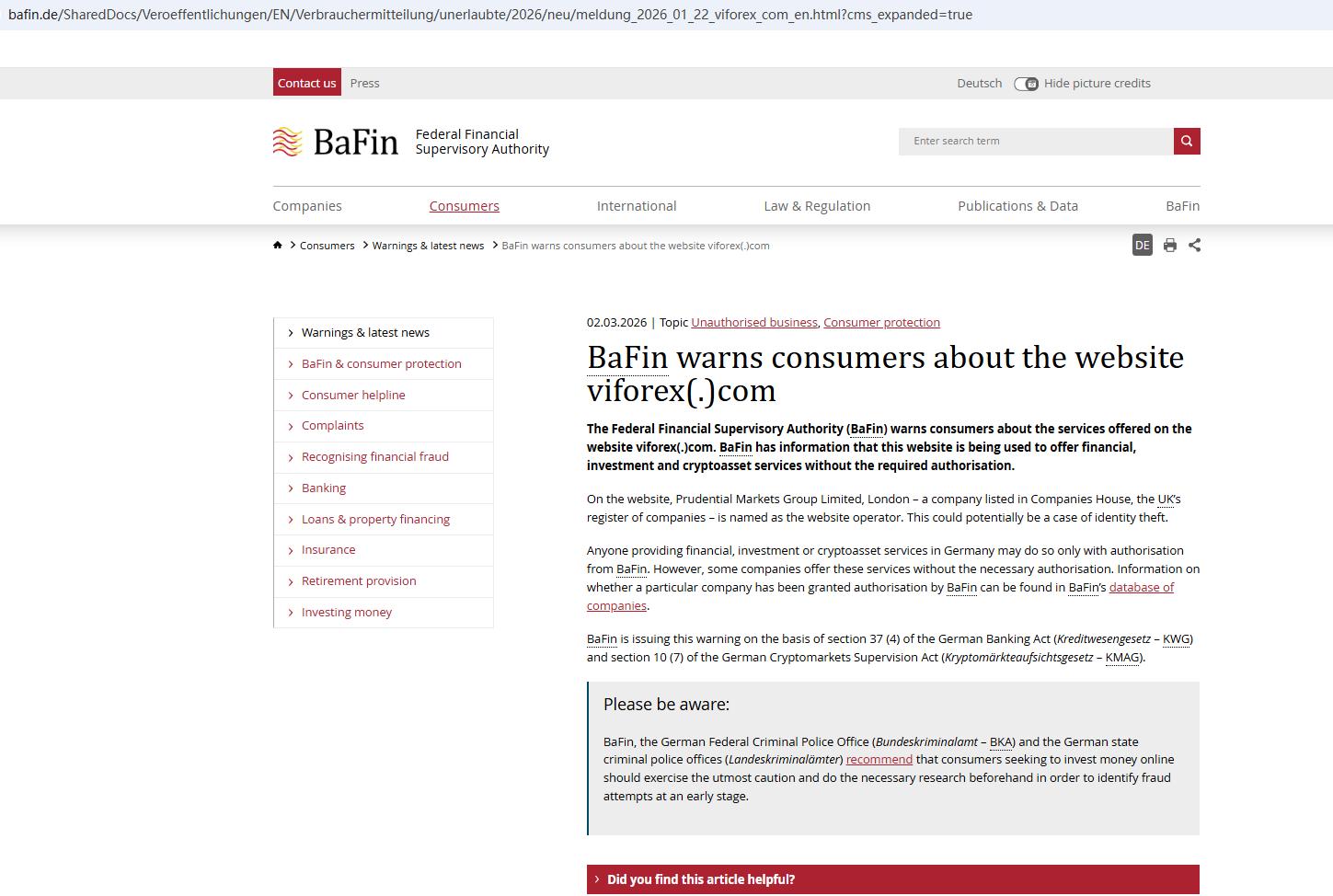Screen dimensions: 1333x896
Task: Switch language with the Deutsch link
Action: point(979,84)
